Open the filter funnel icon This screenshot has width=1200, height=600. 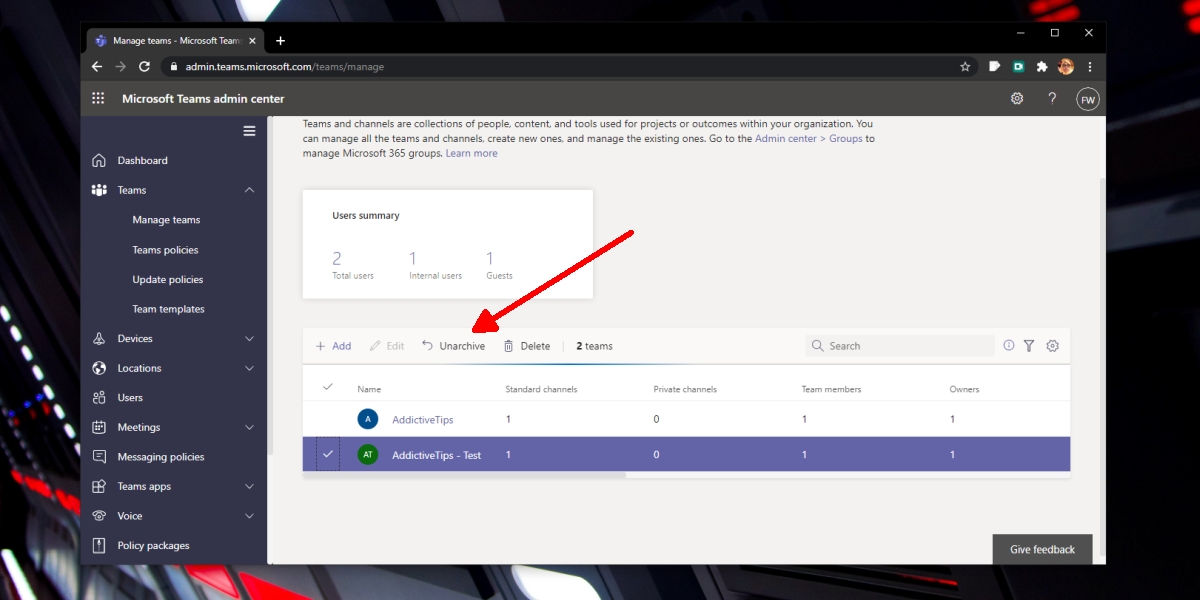pyautogui.click(x=1029, y=346)
